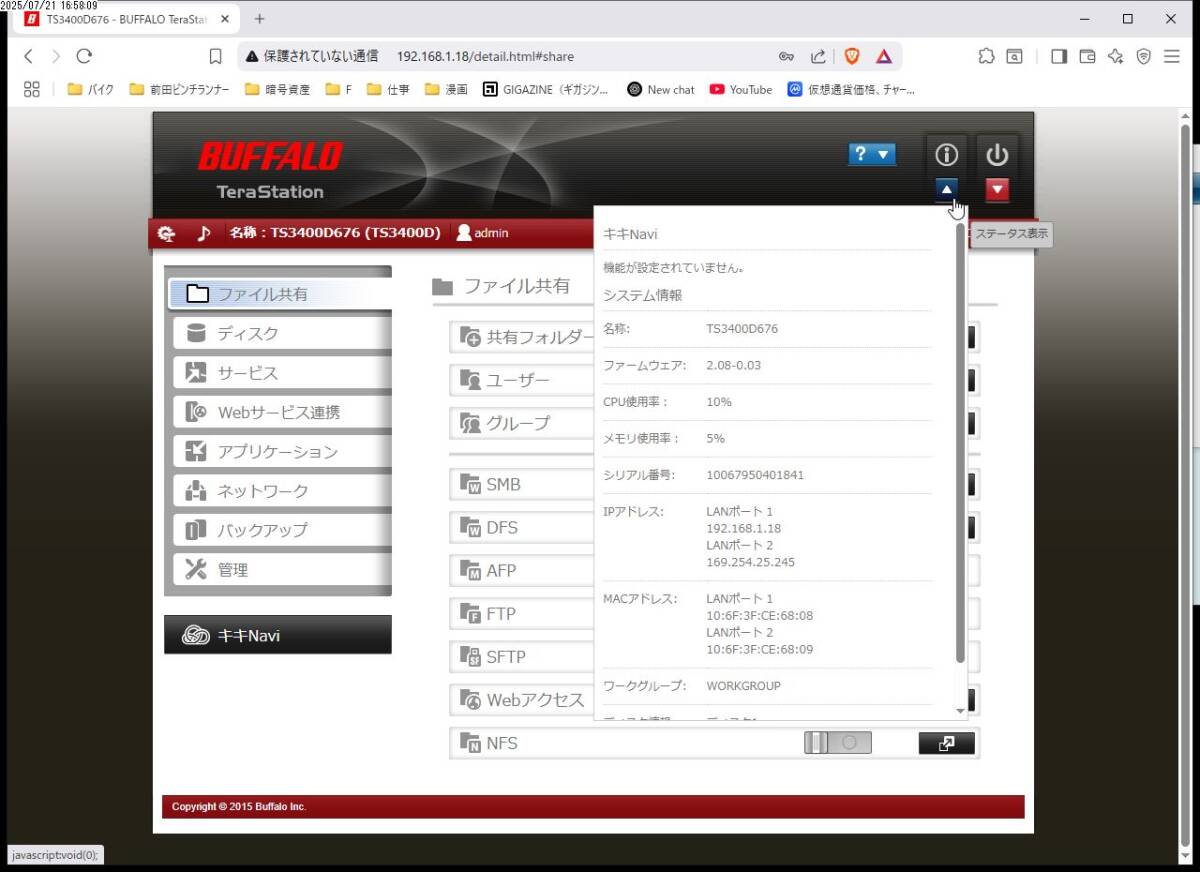The image size is (1200, 872).
Task: Open 暗号資産 bookmark folder
Action: 277,89
